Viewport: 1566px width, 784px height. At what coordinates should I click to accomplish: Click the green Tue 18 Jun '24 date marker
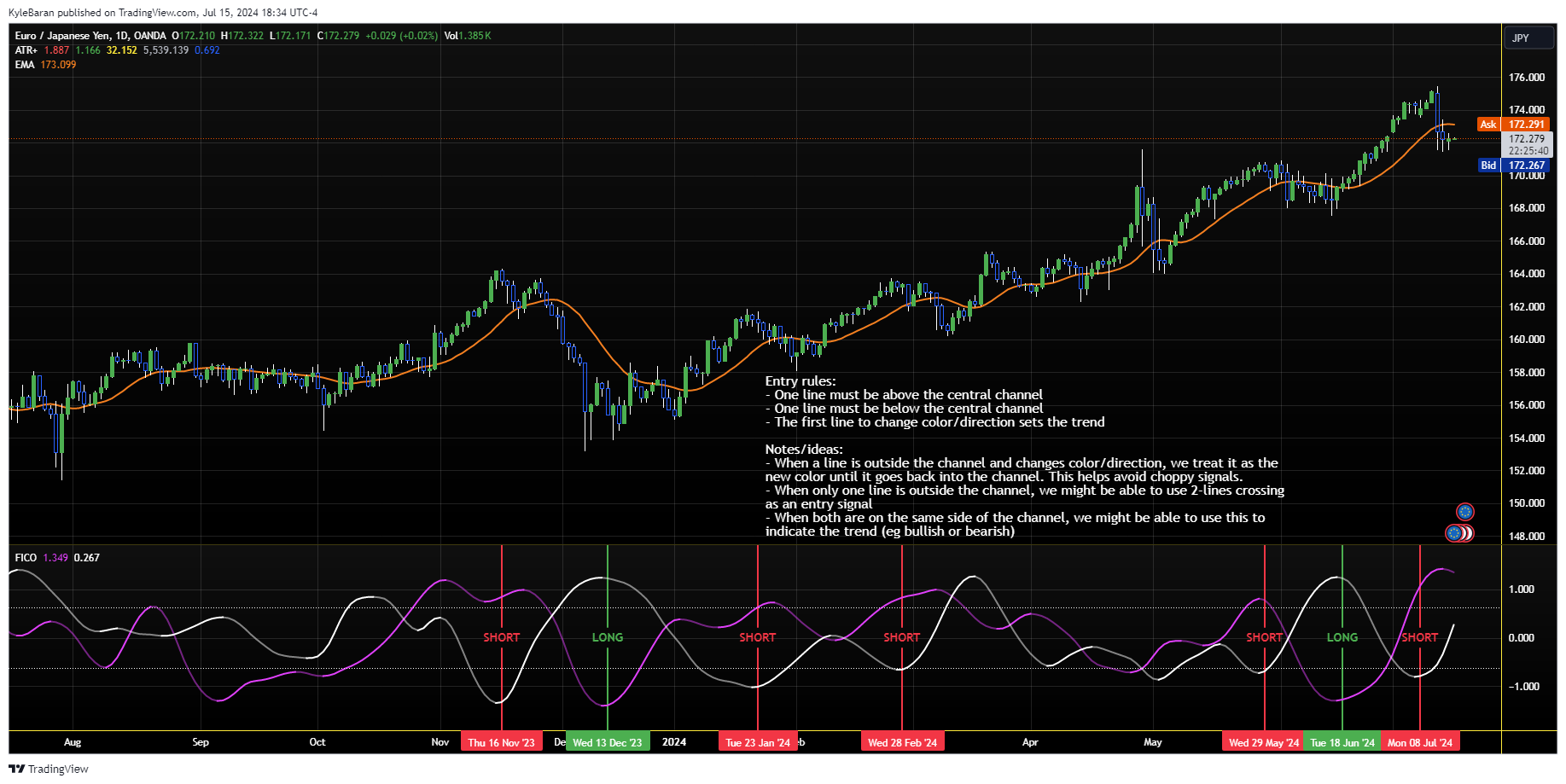point(1343,743)
